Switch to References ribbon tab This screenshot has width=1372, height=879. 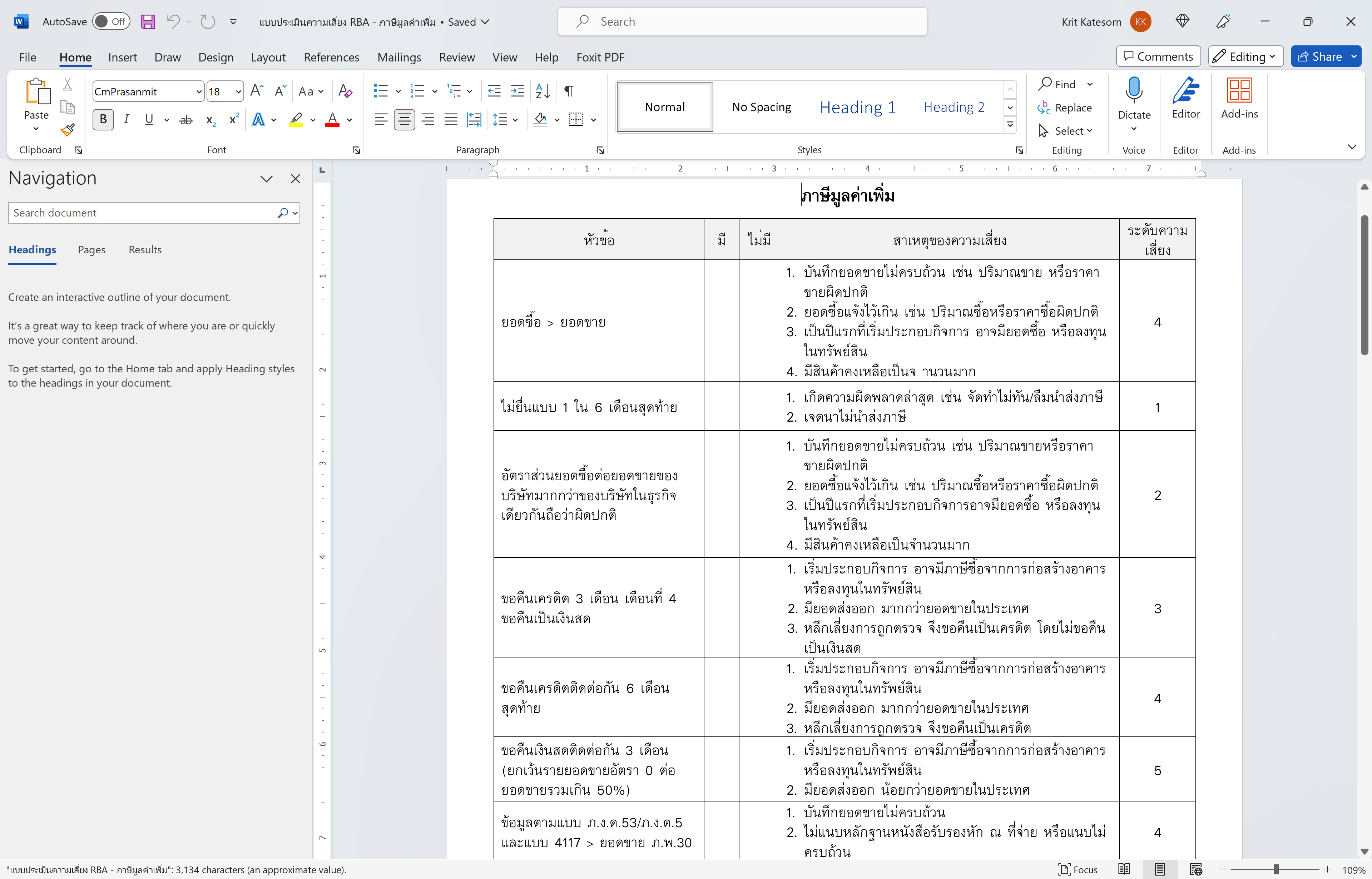click(x=332, y=57)
